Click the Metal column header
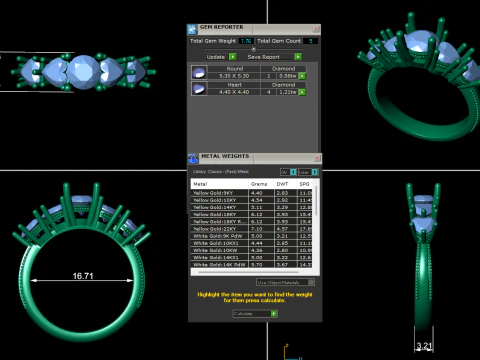This screenshot has width=480, height=360. coord(220,184)
